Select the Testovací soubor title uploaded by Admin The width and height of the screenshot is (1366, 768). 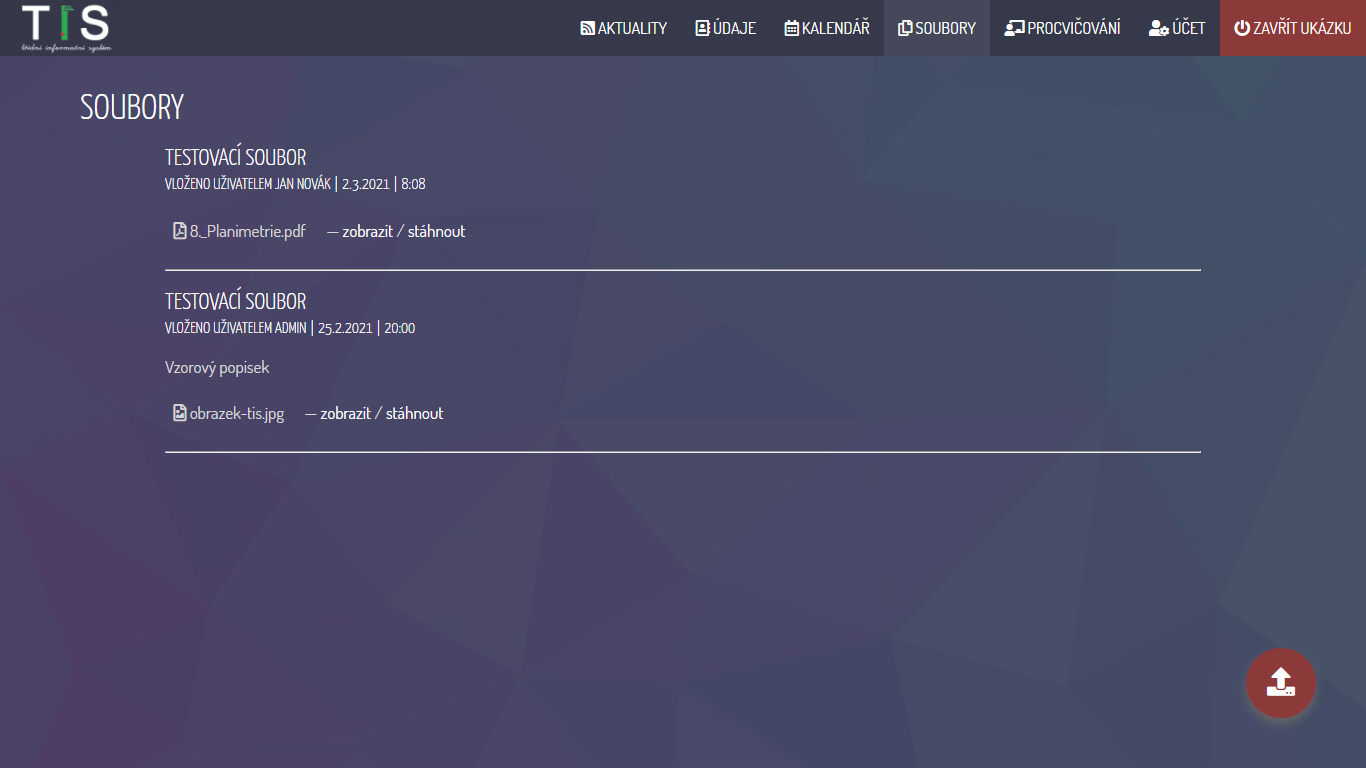[x=235, y=301]
